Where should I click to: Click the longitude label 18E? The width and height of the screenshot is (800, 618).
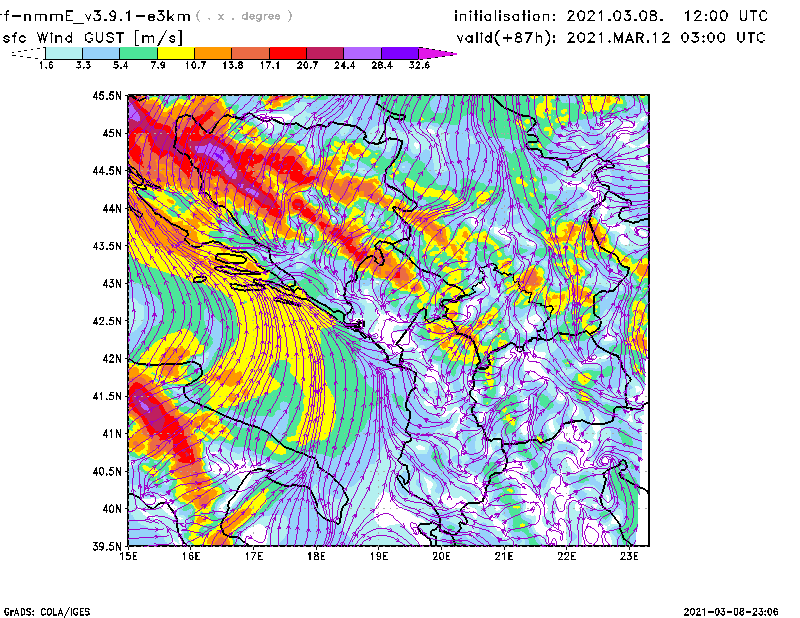click(x=316, y=556)
